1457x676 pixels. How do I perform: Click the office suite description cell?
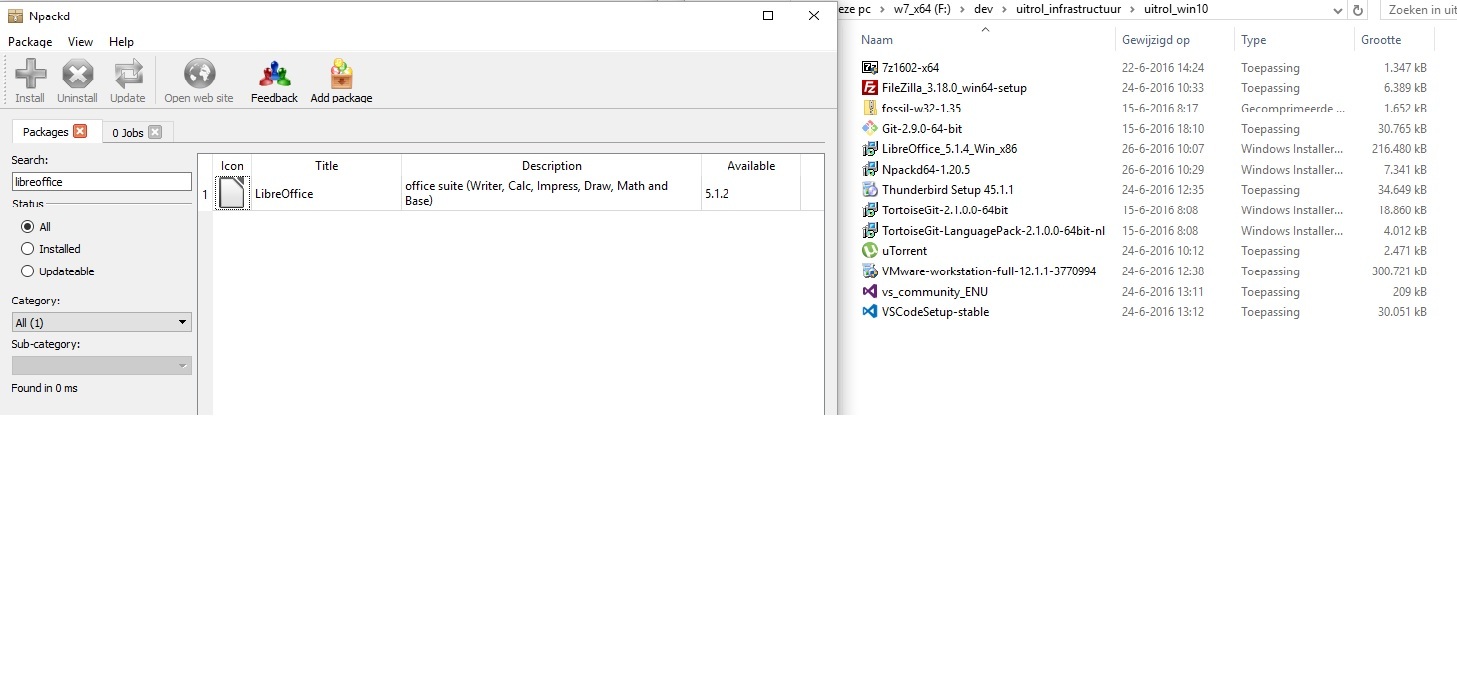551,193
